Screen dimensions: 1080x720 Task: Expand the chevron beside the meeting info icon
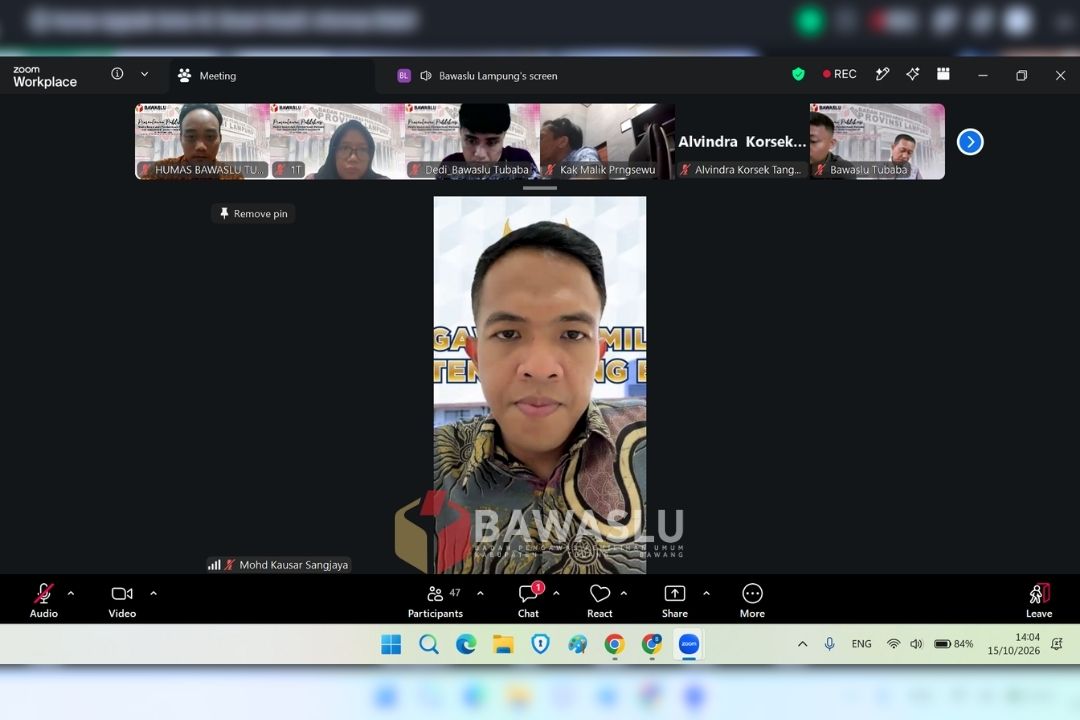point(145,74)
